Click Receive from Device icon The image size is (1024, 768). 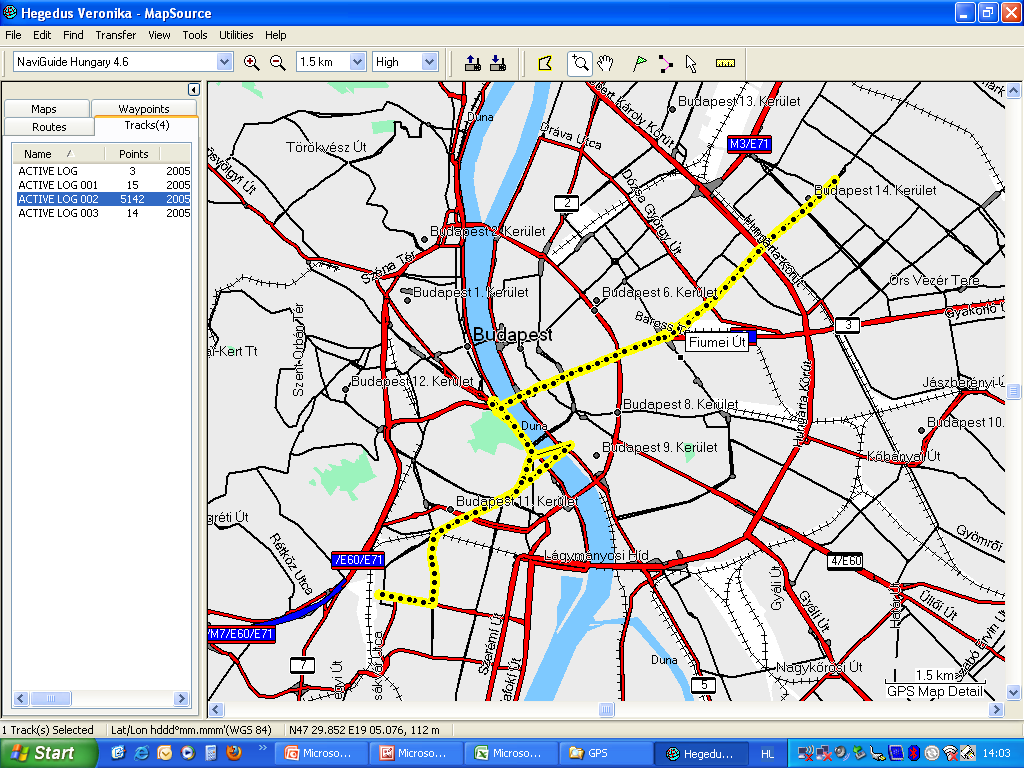pyautogui.click(x=498, y=63)
